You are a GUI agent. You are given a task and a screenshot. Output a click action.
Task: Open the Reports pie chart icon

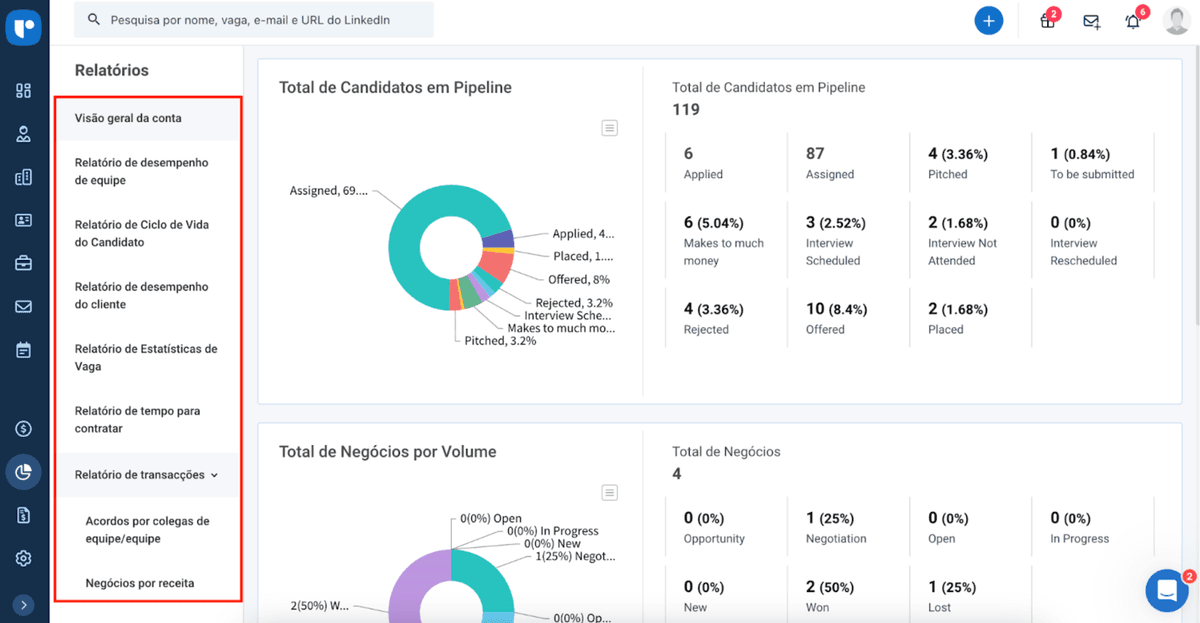tap(22, 471)
